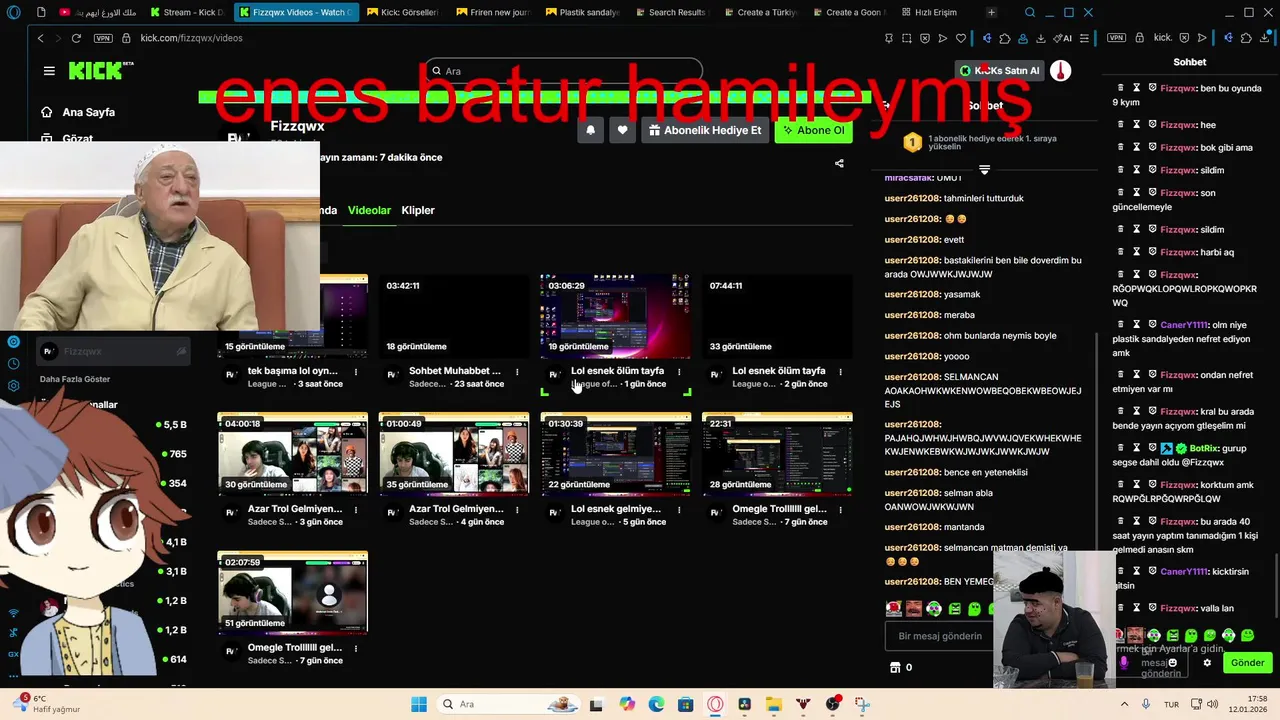Open the Kick hamburger menu

[x=49, y=71]
